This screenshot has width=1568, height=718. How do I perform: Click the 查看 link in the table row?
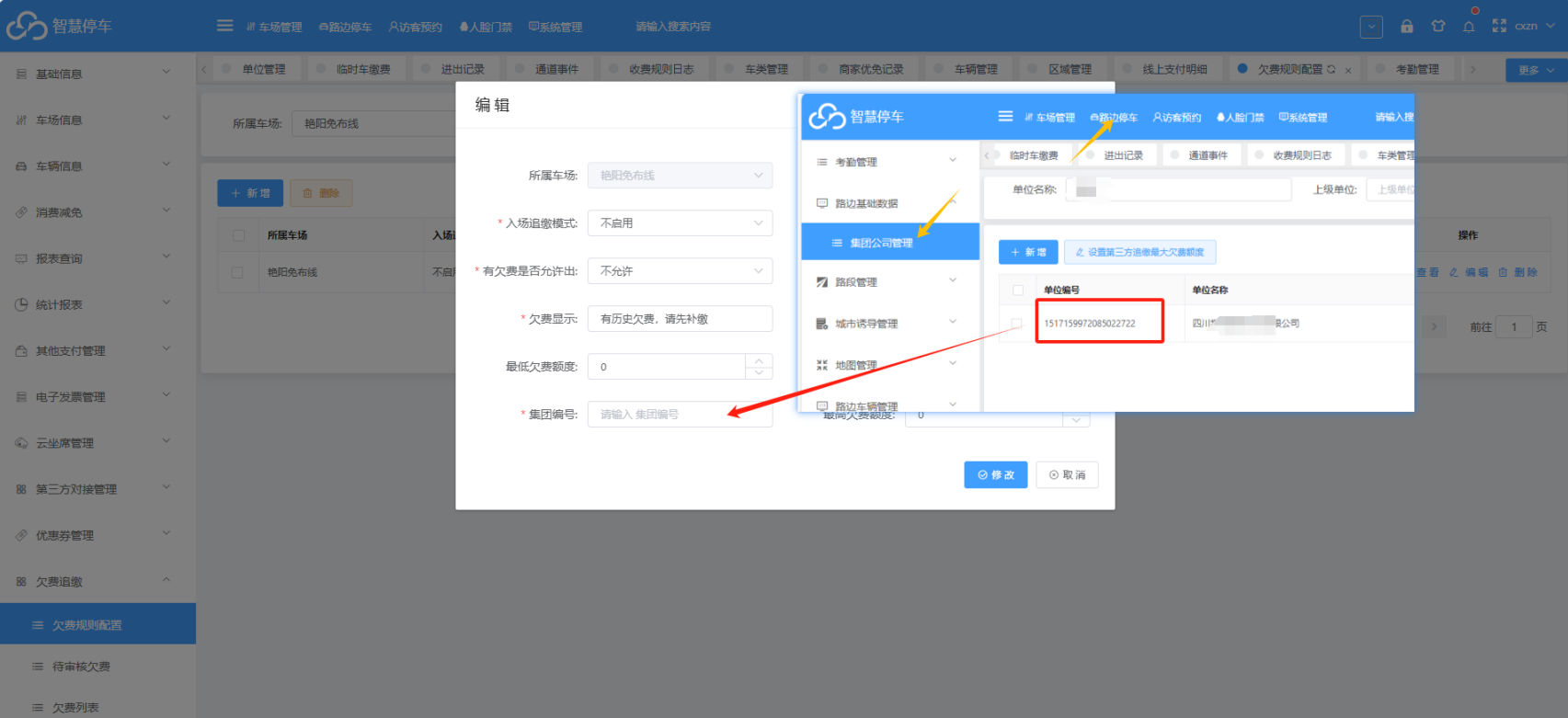[x=1428, y=272]
